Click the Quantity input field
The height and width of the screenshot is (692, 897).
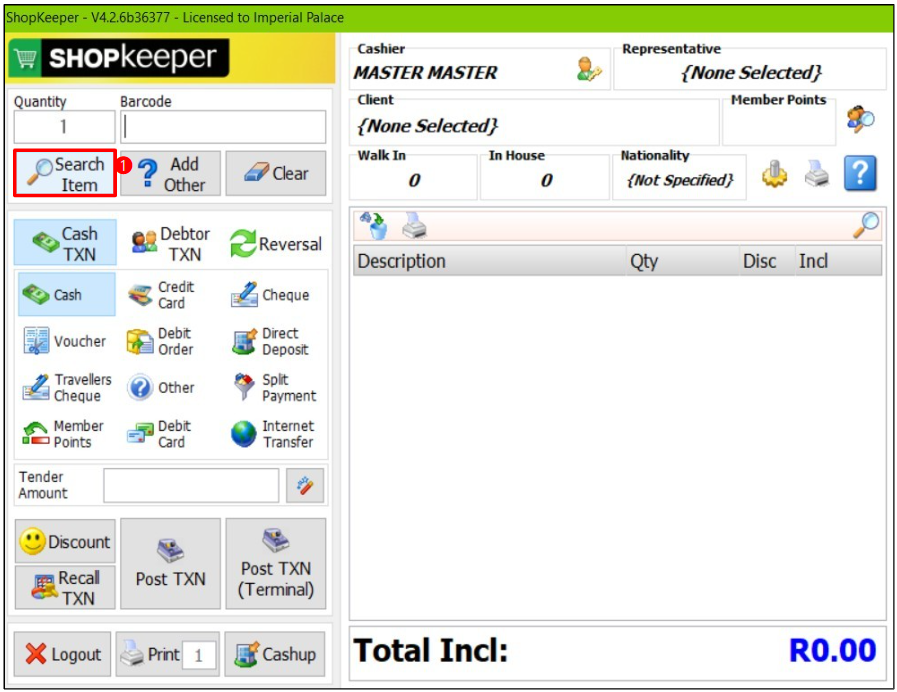(x=64, y=126)
